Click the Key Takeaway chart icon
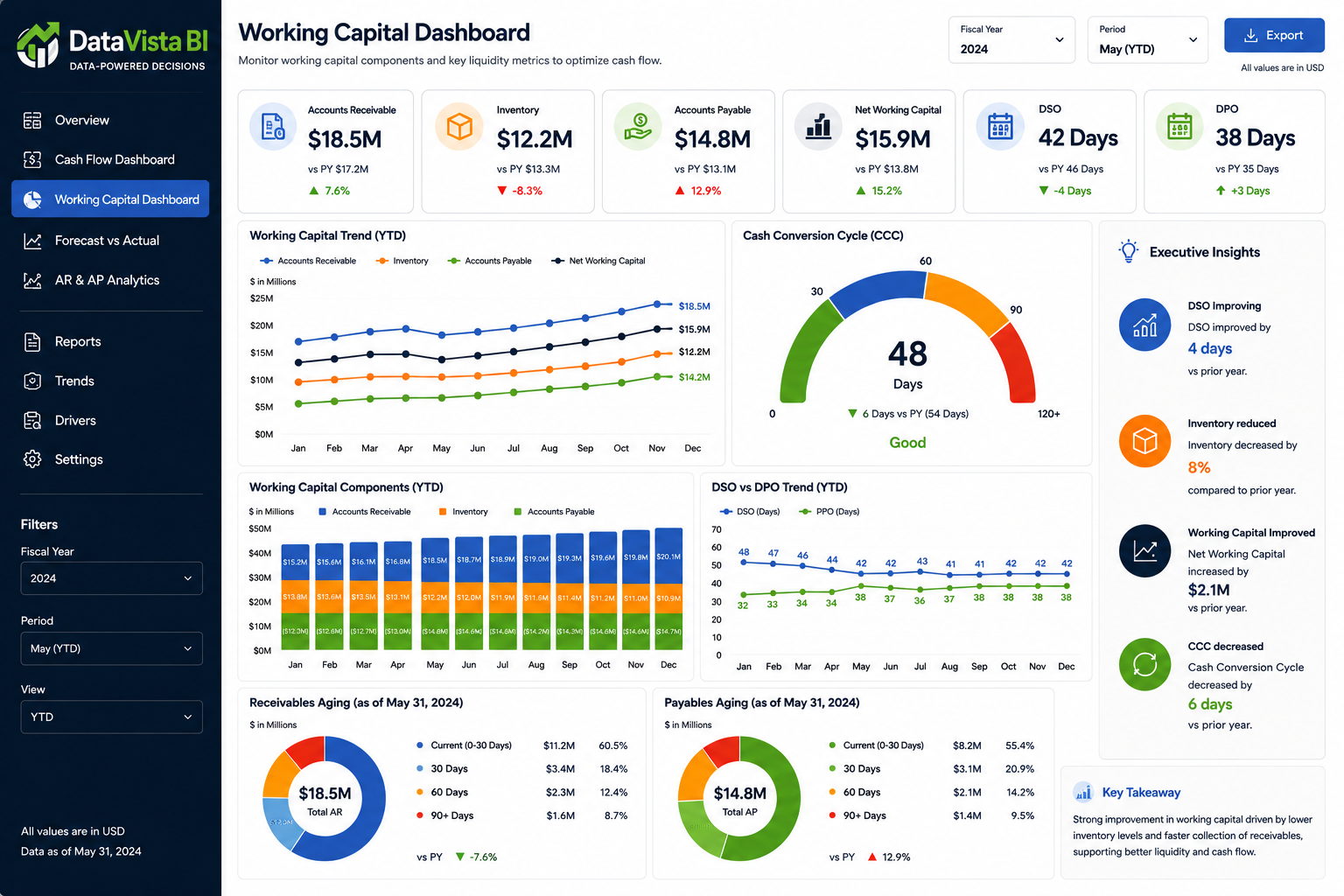This screenshot has height=896, width=1344. [x=1083, y=792]
